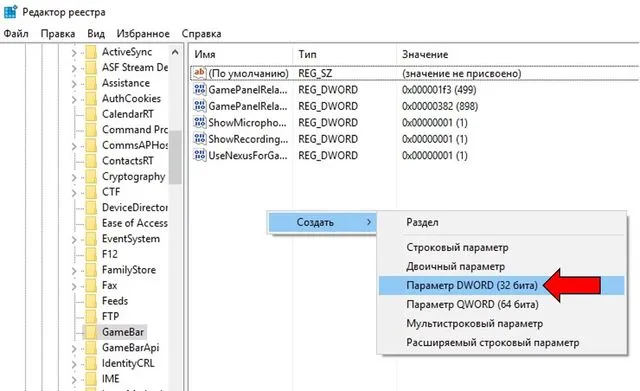Click the string value icon of (По умолчанию)
Viewport: 640px width, 391px height.
tap(200, 73)
